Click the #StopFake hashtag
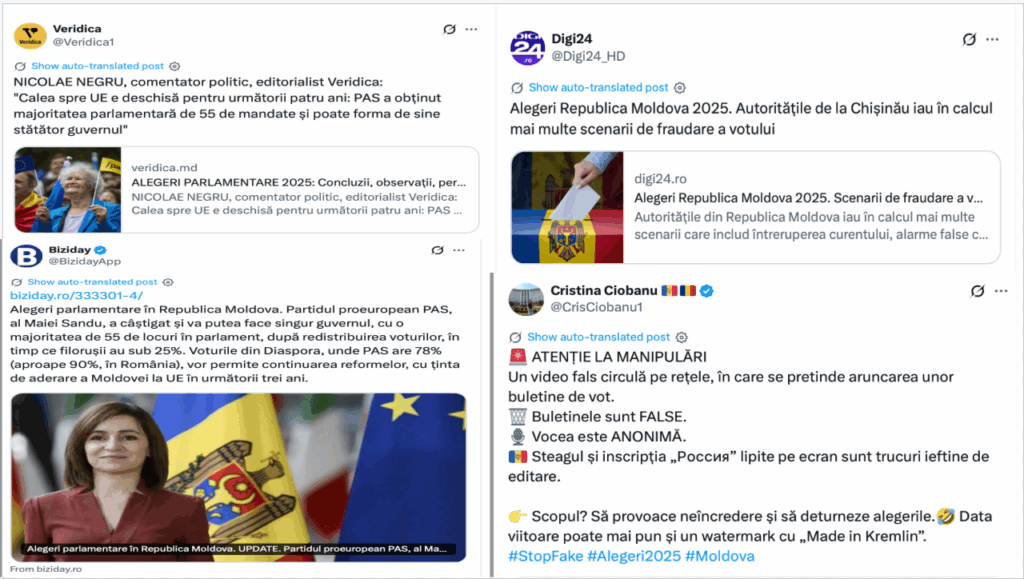Image resolution: width=1024 pixels, height=579 pixels. tap(545, 556)
